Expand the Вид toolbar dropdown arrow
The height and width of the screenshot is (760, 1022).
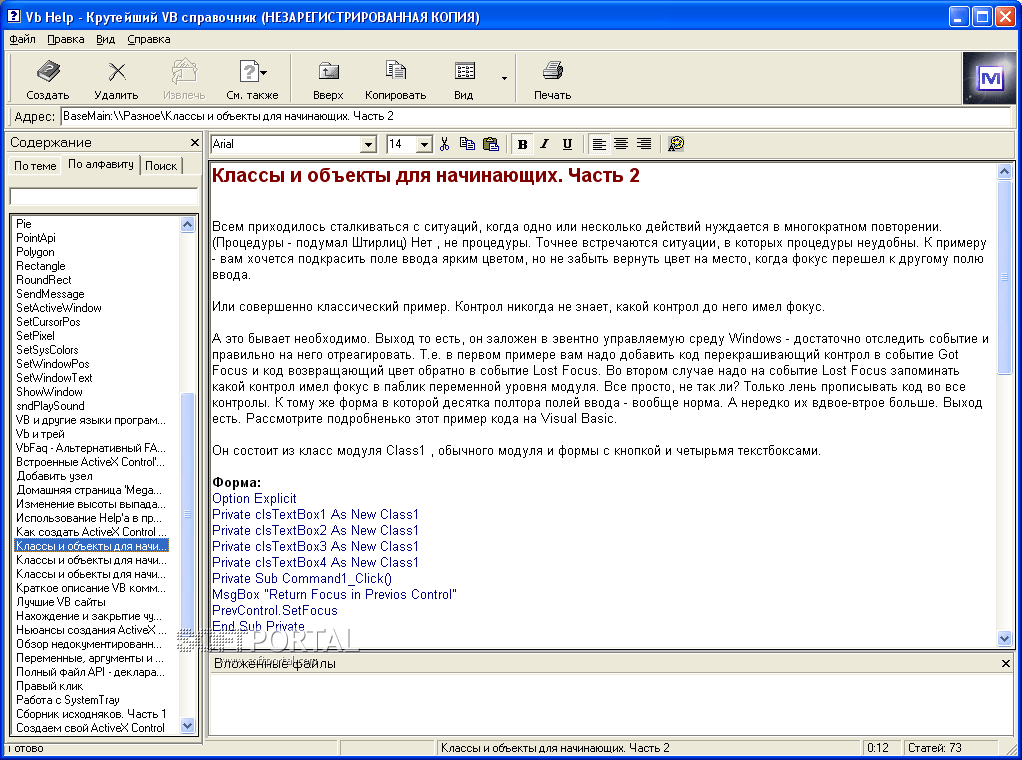pos(504,78)
